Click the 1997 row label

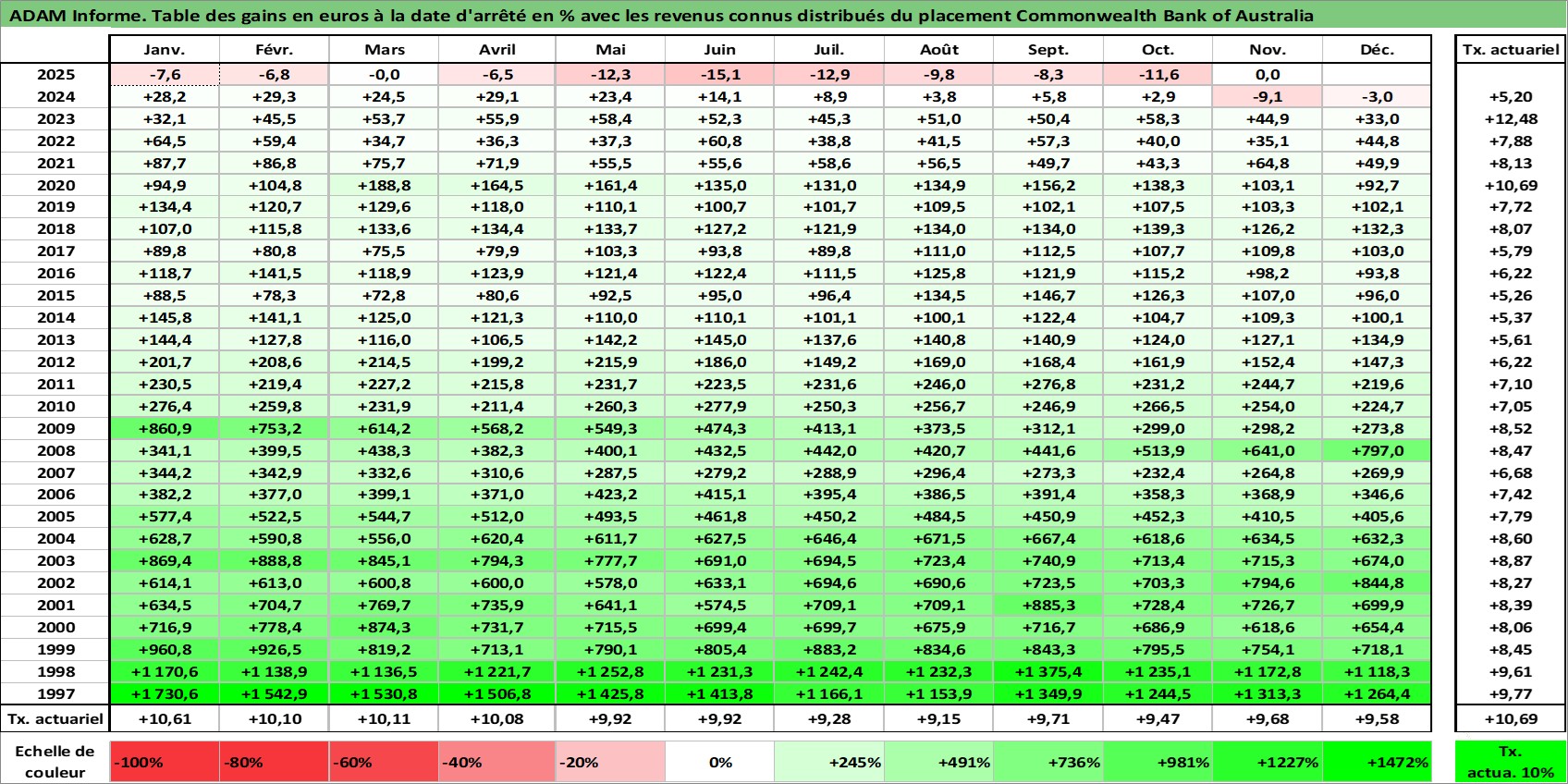tap(55, 693)
